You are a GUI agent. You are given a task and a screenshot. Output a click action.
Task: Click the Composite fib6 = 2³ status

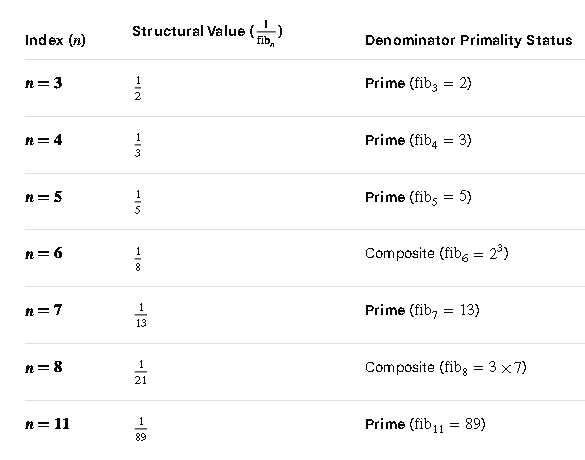pyautogui.click(x=437, y=253)
